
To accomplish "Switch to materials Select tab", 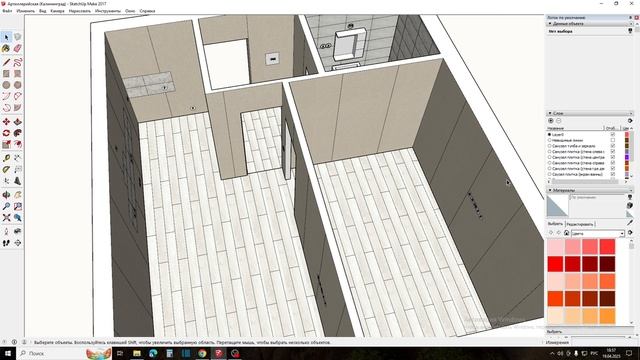I will point(555,224).
